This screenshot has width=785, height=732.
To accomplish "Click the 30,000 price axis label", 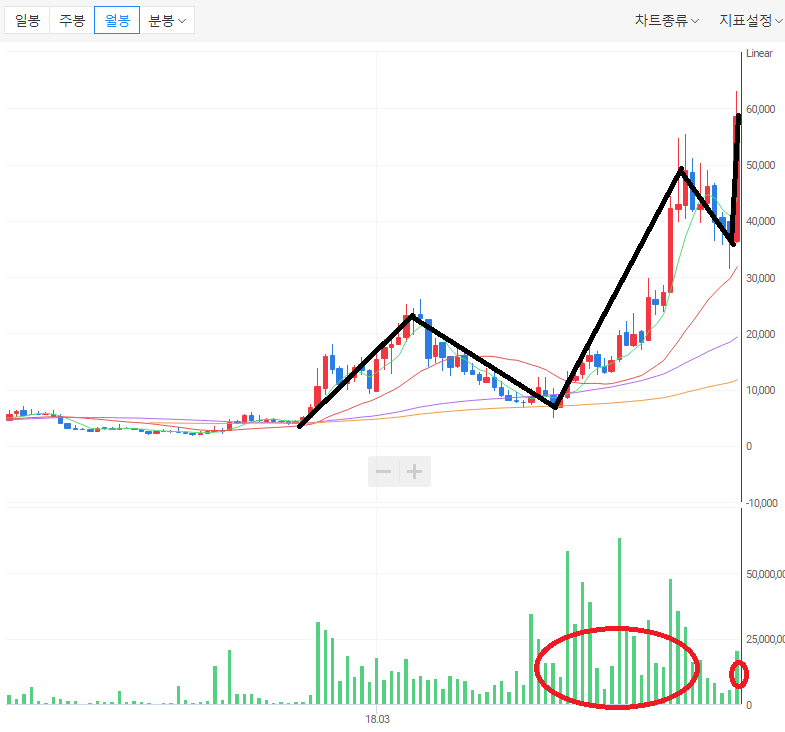I will pos(760,278).
